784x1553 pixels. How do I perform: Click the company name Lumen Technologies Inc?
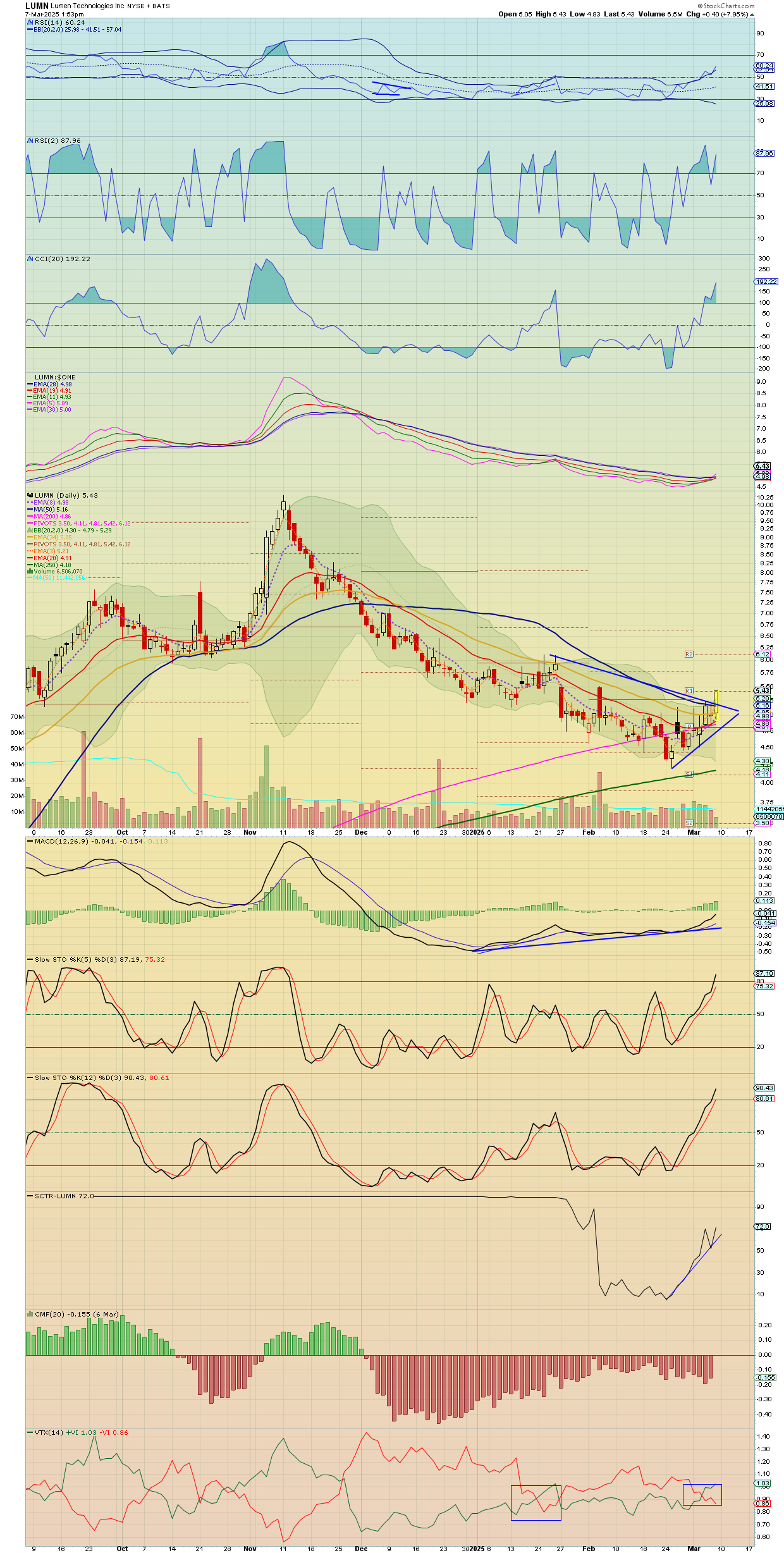tap(87, 6)
